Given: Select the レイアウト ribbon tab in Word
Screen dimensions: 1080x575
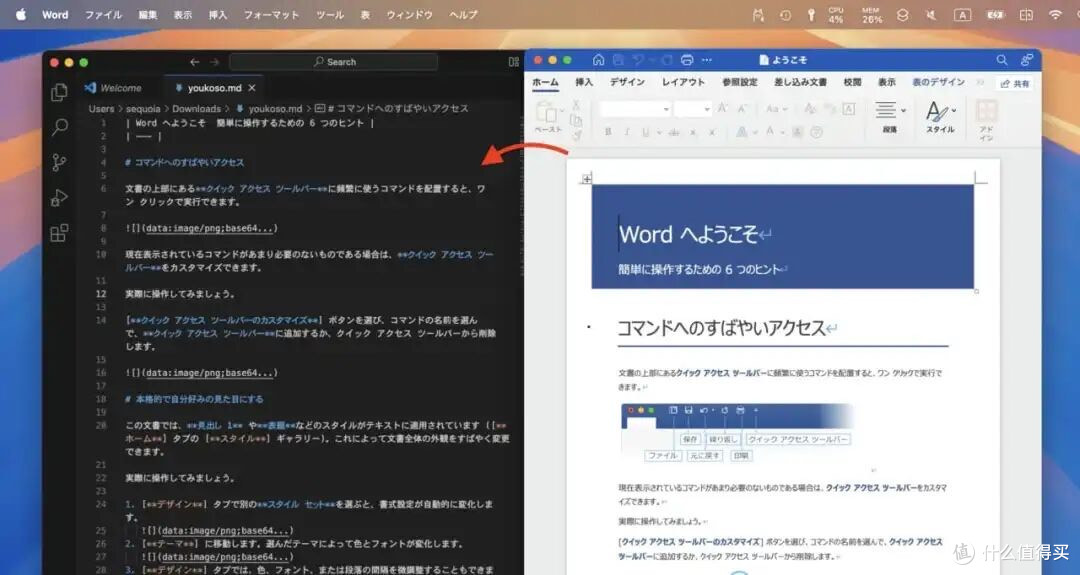Looking at the screenshot, I should coord(683,82).
